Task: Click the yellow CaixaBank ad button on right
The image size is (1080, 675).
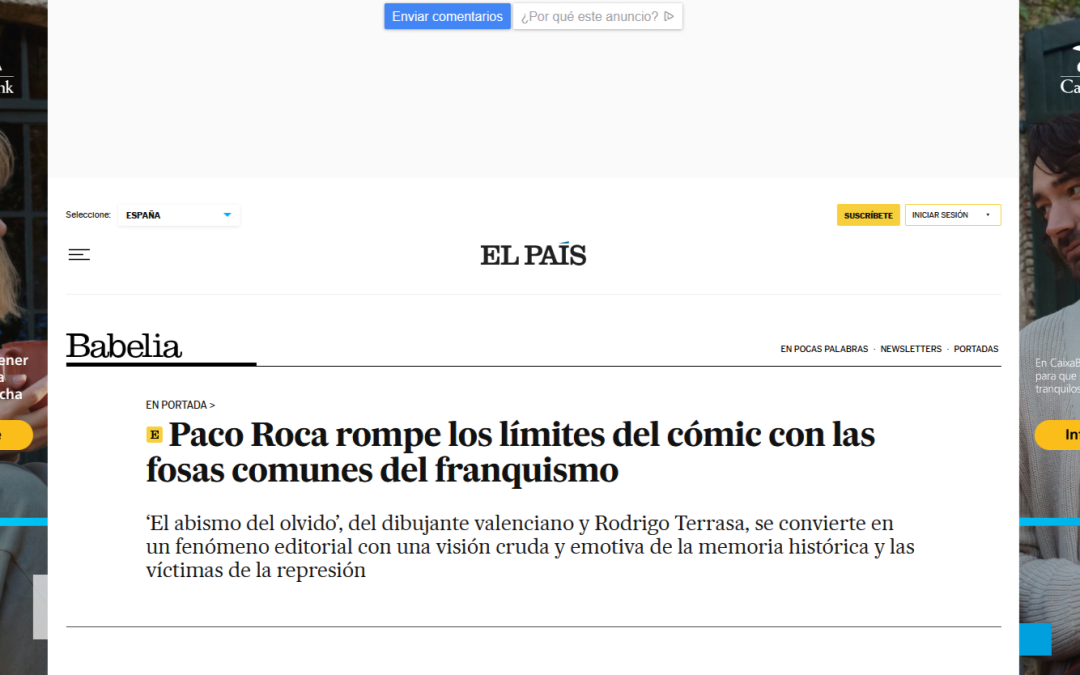Action: 1057,435
